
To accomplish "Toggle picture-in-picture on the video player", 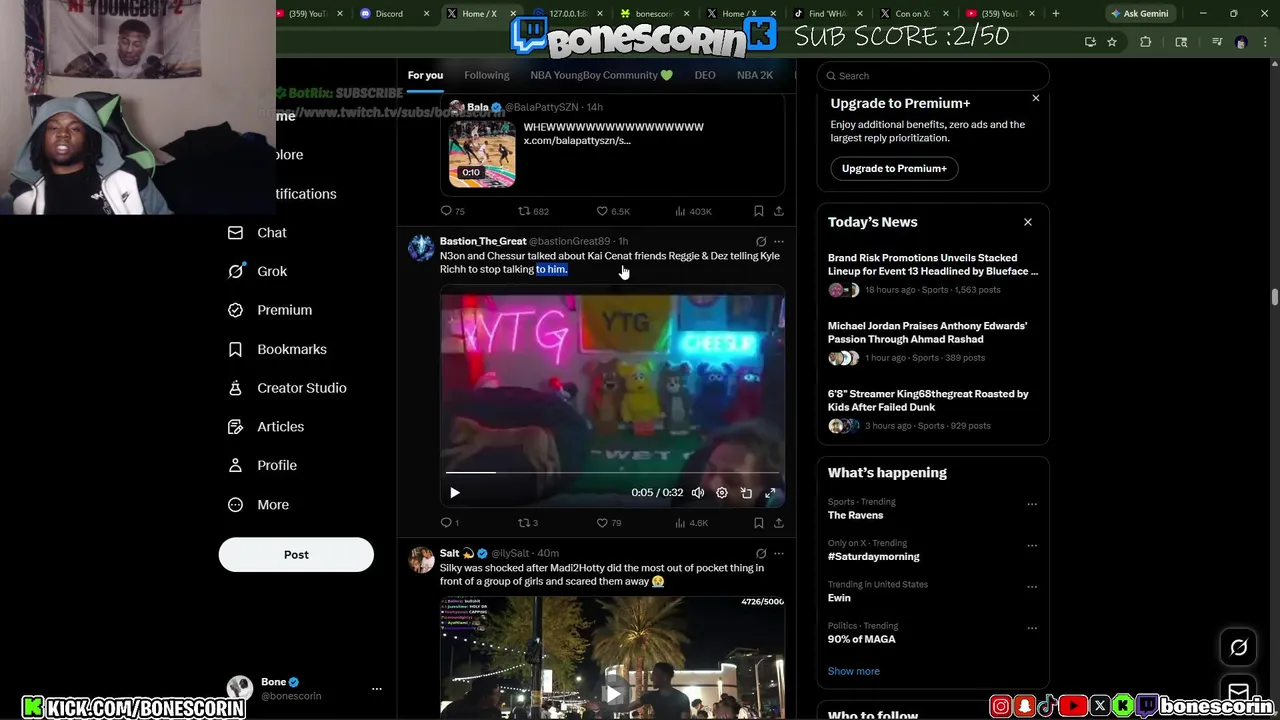I will point(746,493).
